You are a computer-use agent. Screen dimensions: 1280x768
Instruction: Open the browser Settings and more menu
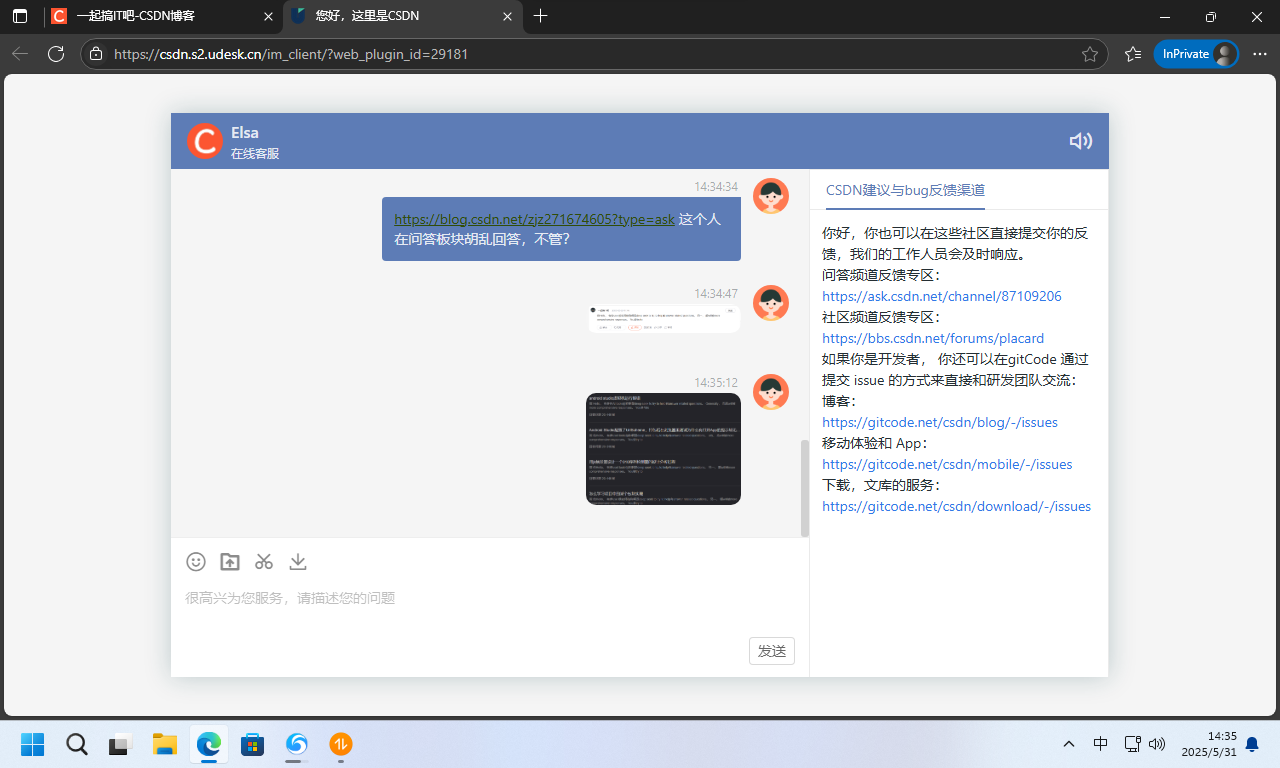point(1260,54)
